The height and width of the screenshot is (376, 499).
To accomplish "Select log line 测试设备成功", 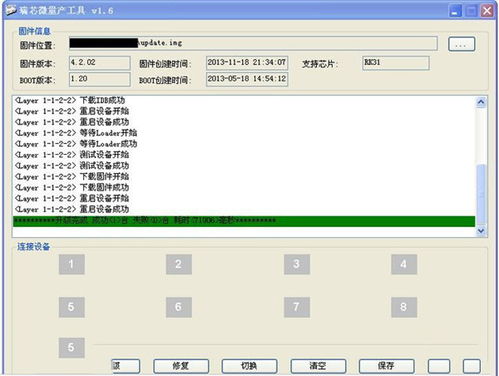I will [x=72, y=166].
